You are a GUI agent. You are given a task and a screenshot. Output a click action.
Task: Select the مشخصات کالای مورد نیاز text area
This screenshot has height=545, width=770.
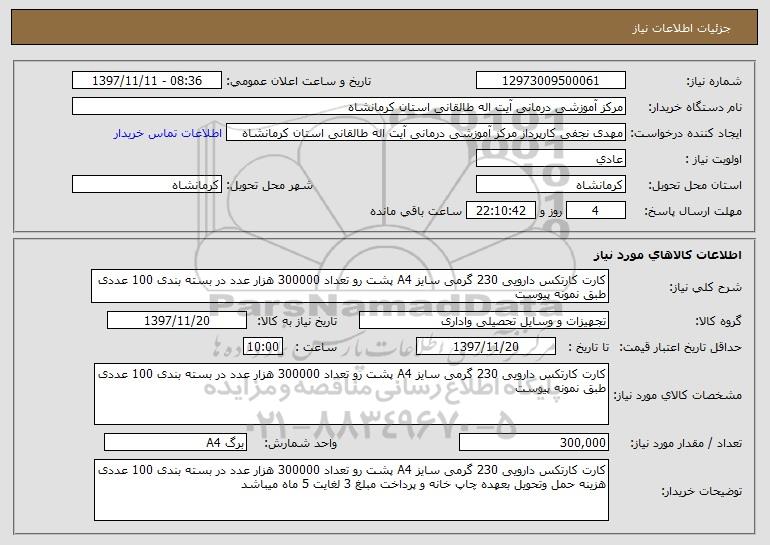pos(351,394)
